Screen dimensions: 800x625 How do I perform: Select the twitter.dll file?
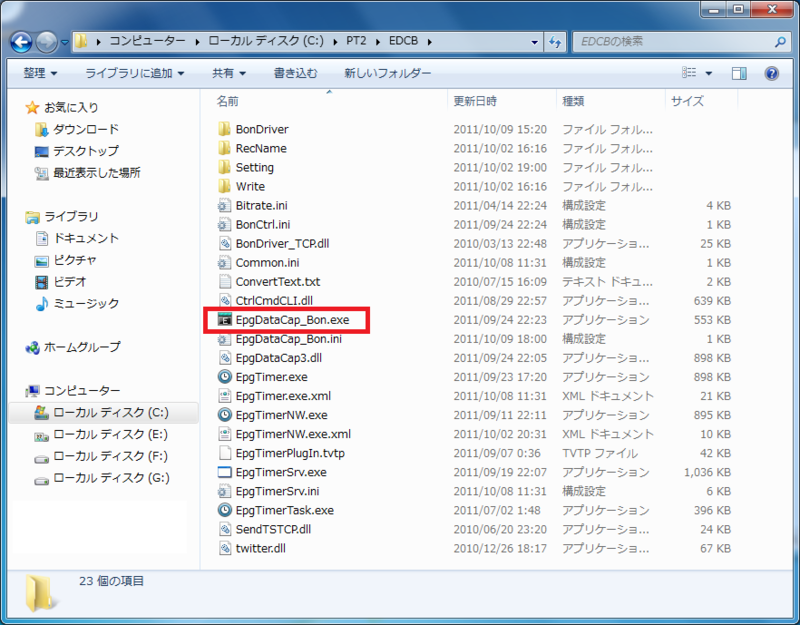(x=261, y=548)
